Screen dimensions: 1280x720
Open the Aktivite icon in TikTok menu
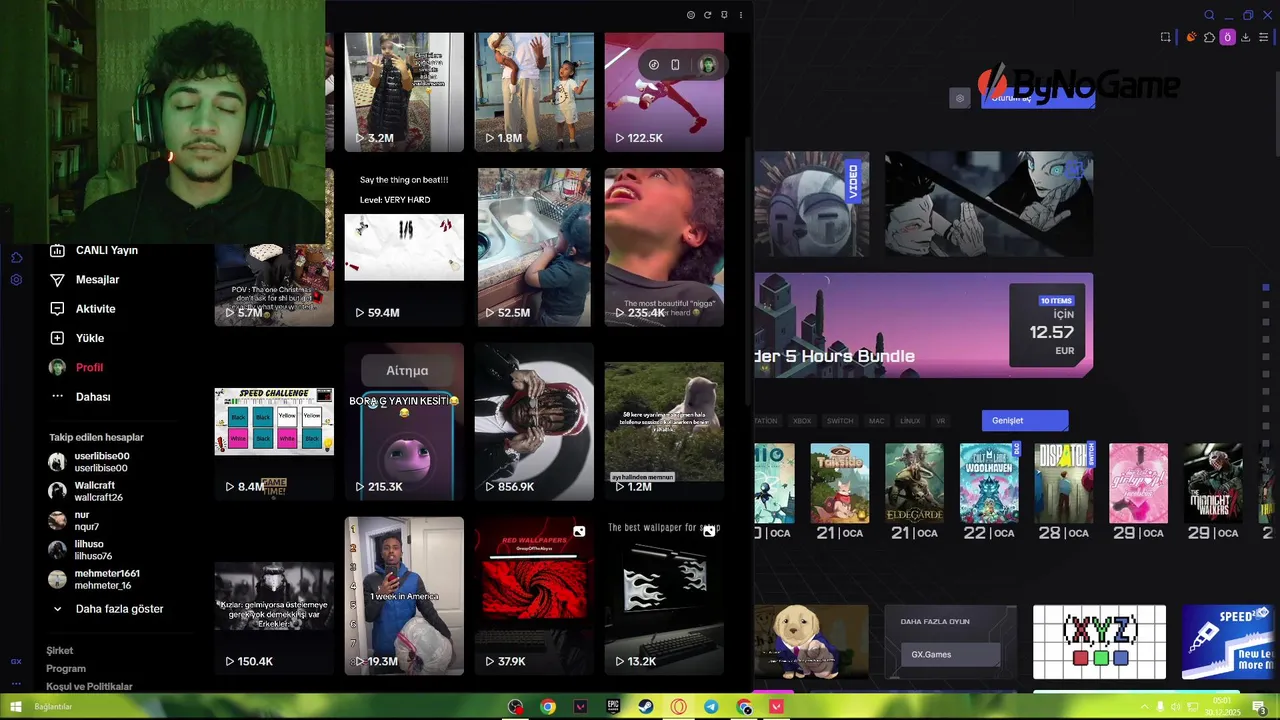coord(57,309)
